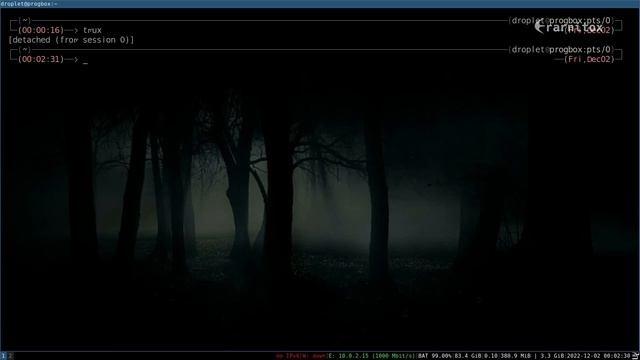The height and width of the screenshot is (360, 640).
Task: Click the tray icon at status bar end
Action: click(x=636, y=356)
